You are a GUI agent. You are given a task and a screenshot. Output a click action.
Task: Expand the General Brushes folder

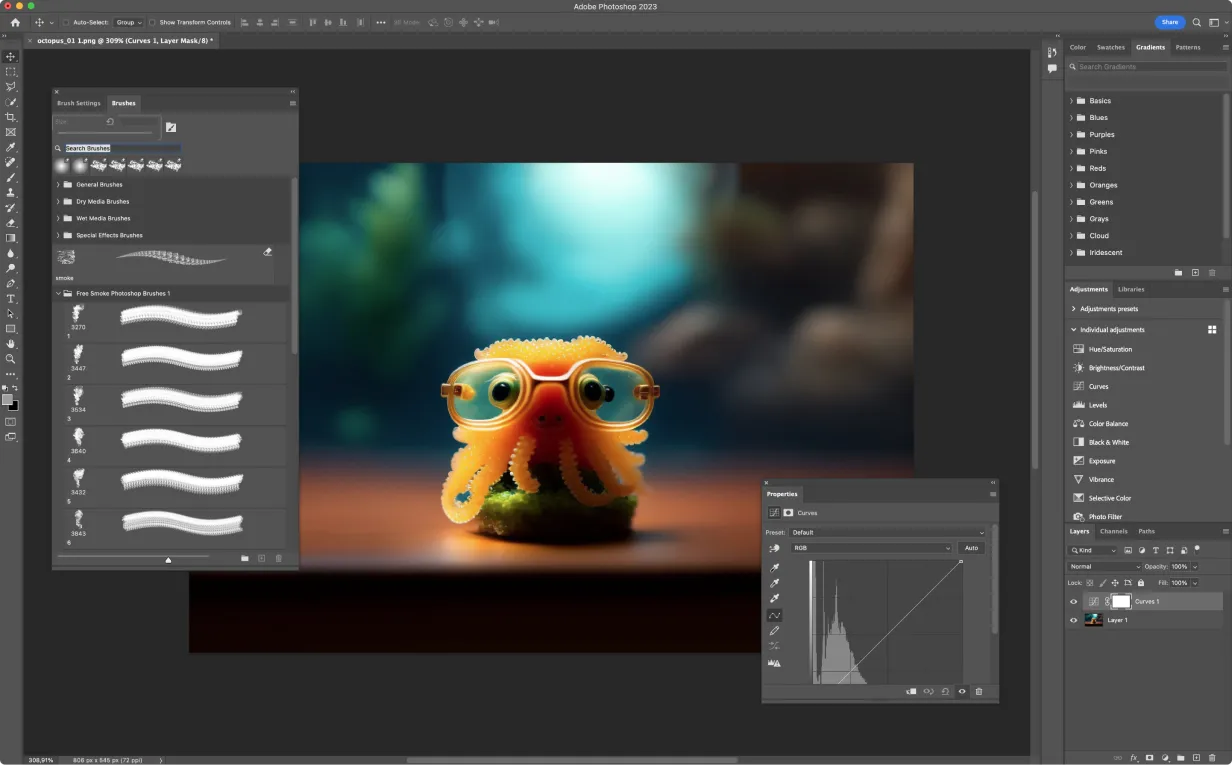pos(58,185)
